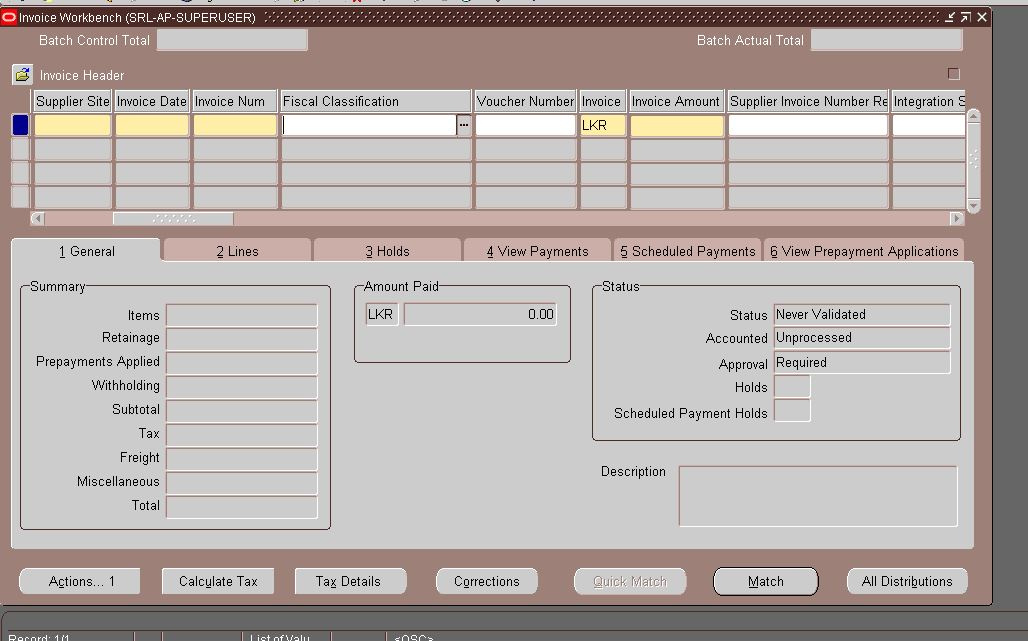Viewport: 1028px width, 641px height.
Task: Click the Scheduled Payment Holds field
Action: tap(792, 411)
